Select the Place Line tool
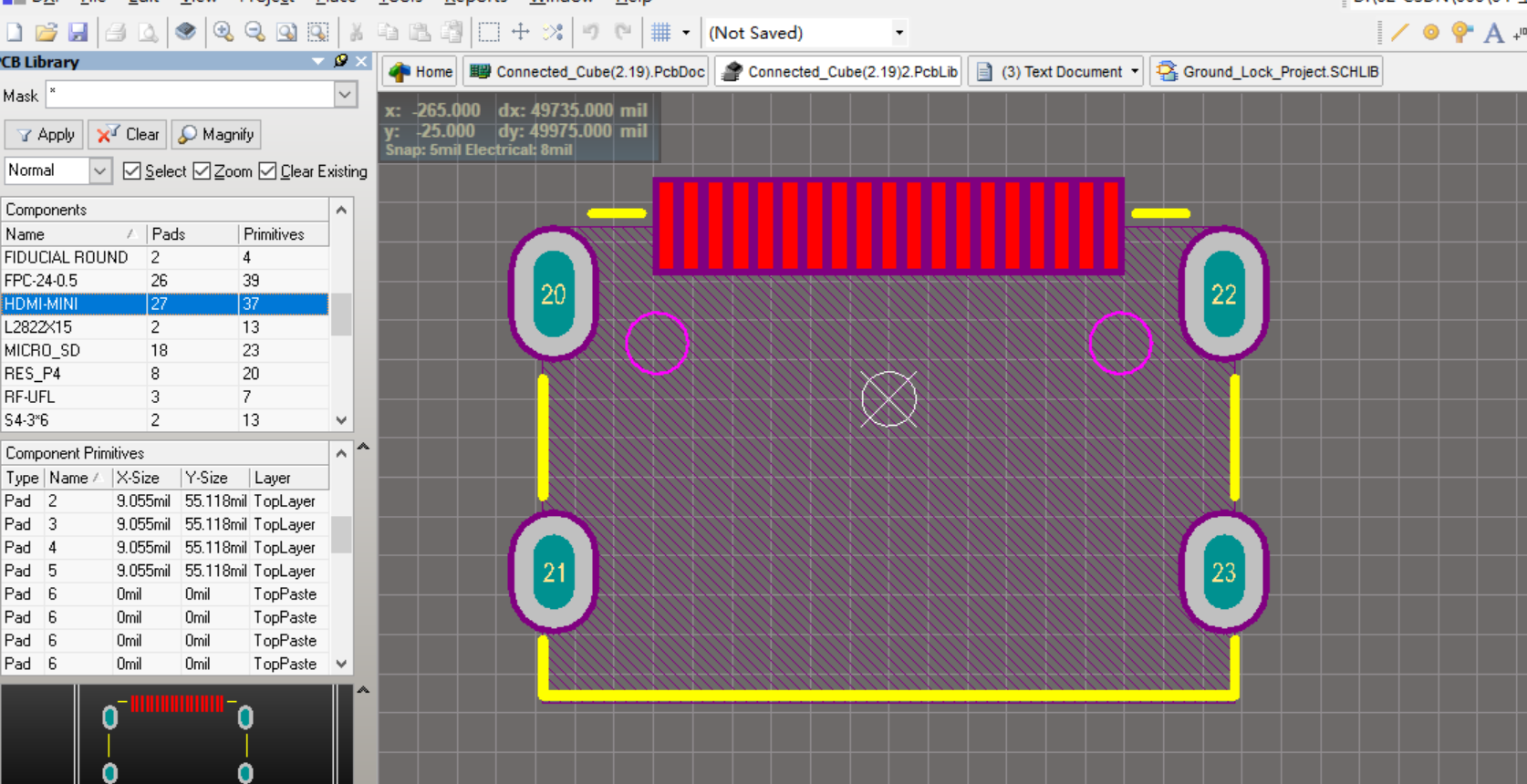 1399,33
